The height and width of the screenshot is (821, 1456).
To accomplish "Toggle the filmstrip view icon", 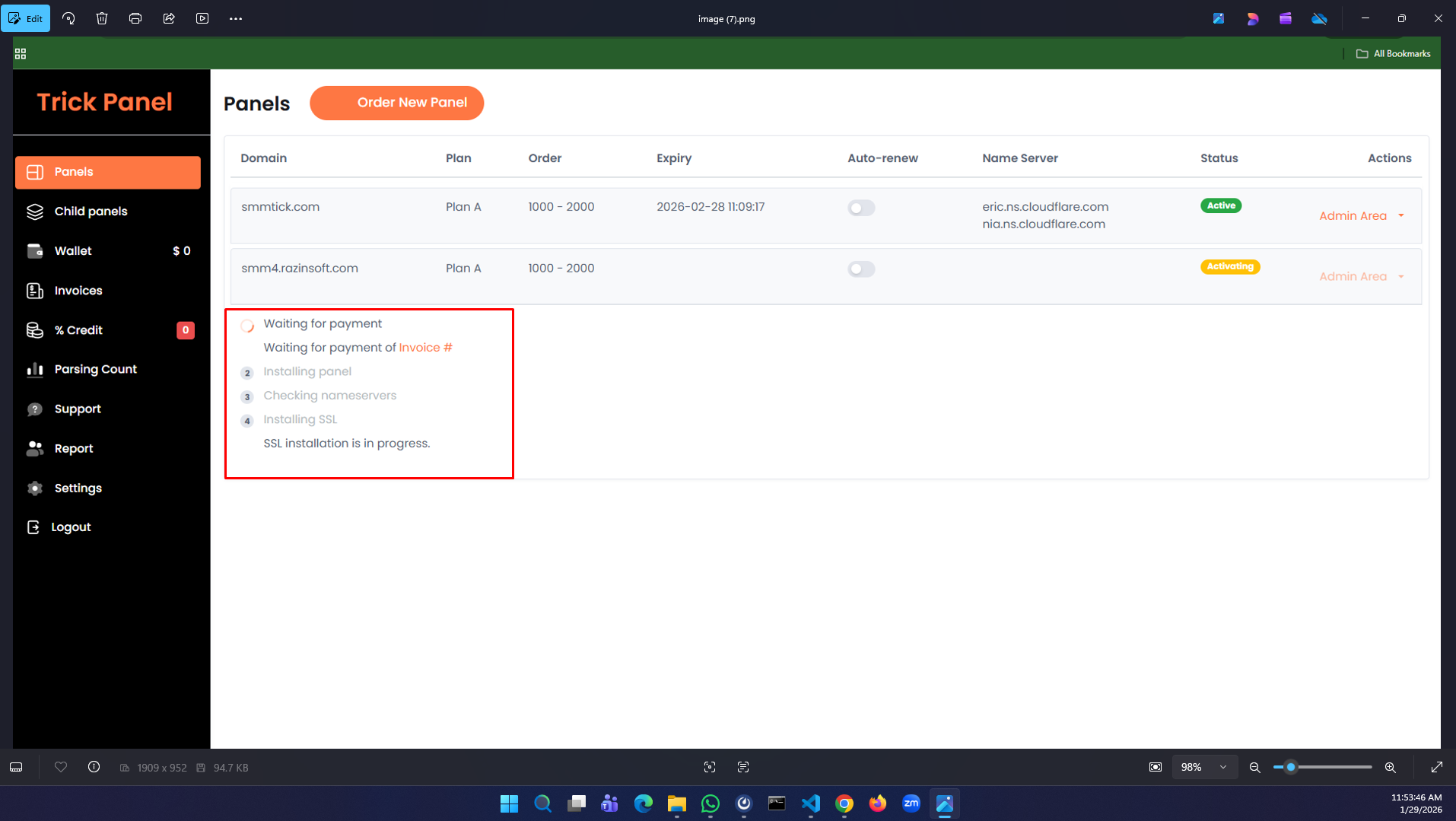I will pyautogui.click(x=16, y=767).
